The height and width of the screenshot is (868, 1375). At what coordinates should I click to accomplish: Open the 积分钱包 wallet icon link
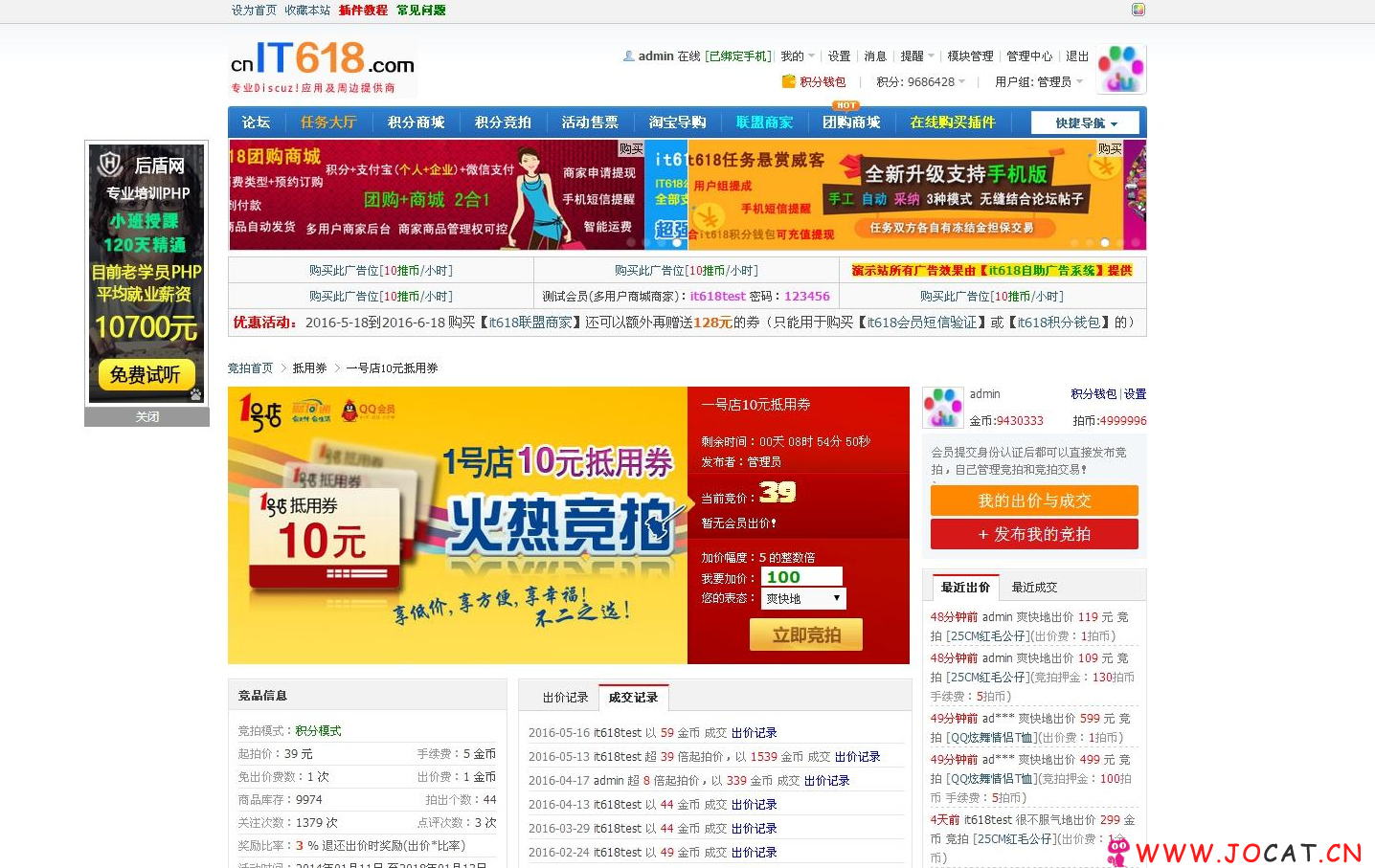[814, 82]
